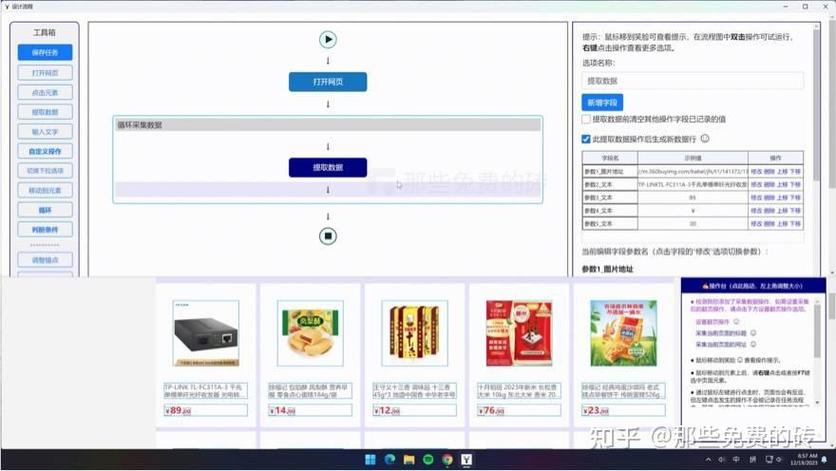Screen dimensions: 836x471
Task: Show hidden tray icons chevron
Action: [708, 459]
